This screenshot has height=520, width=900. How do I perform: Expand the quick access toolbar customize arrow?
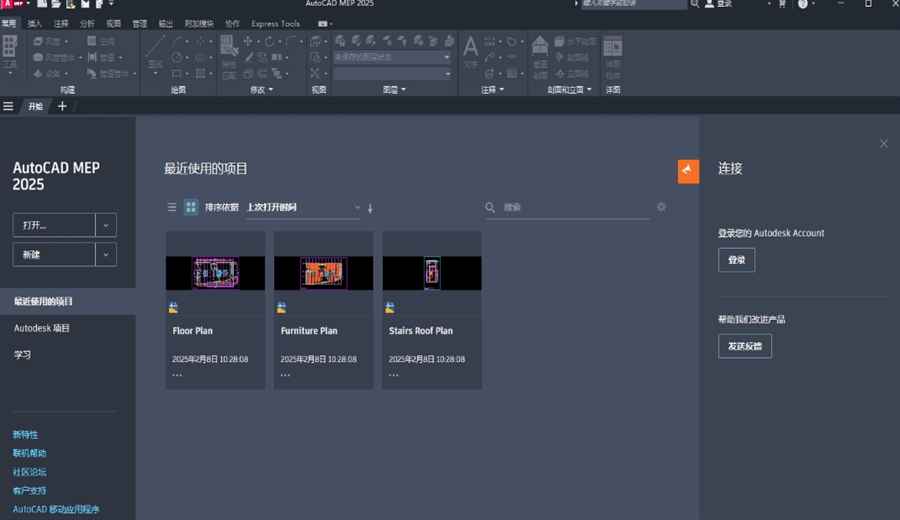(x=111, y=4)
